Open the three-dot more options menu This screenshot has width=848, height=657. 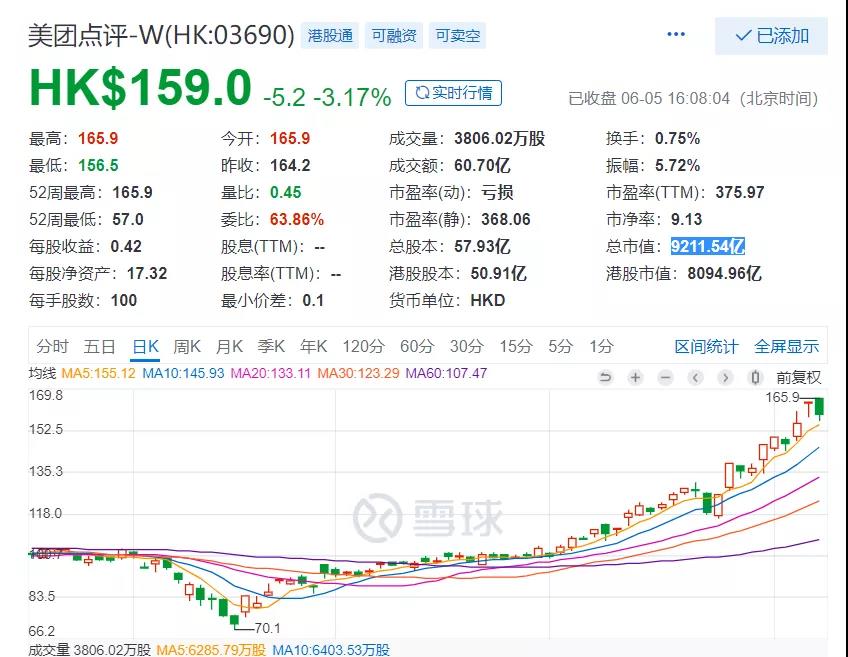click(676, 35)
